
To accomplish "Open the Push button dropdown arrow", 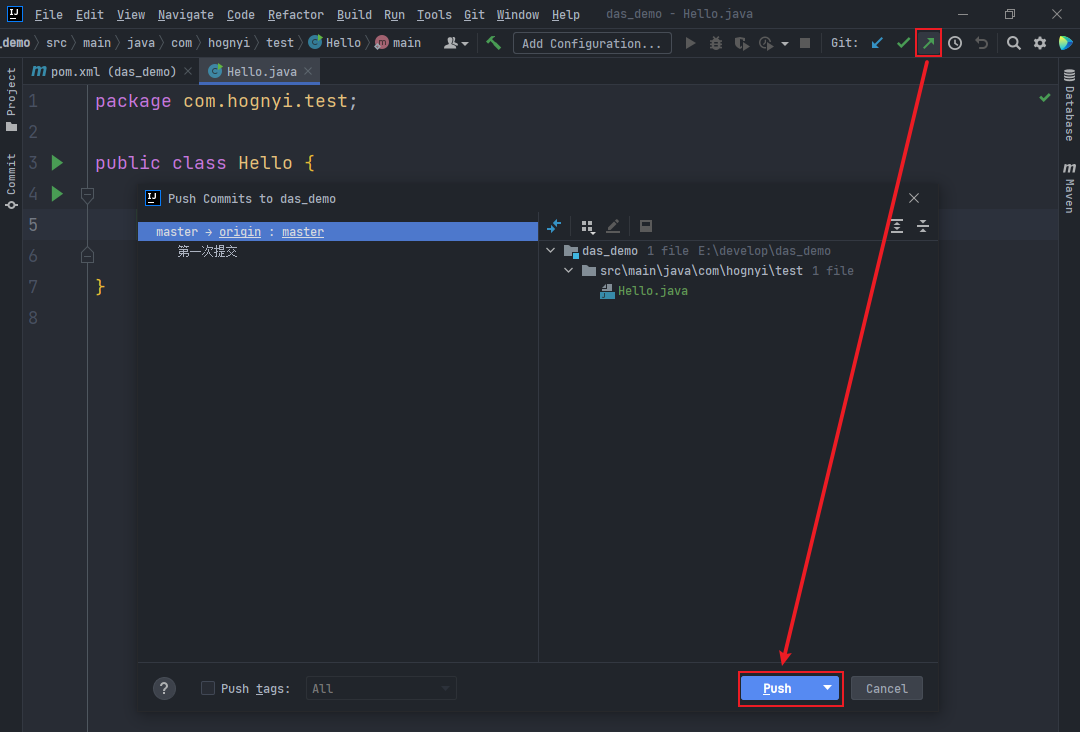I will 827,688.
